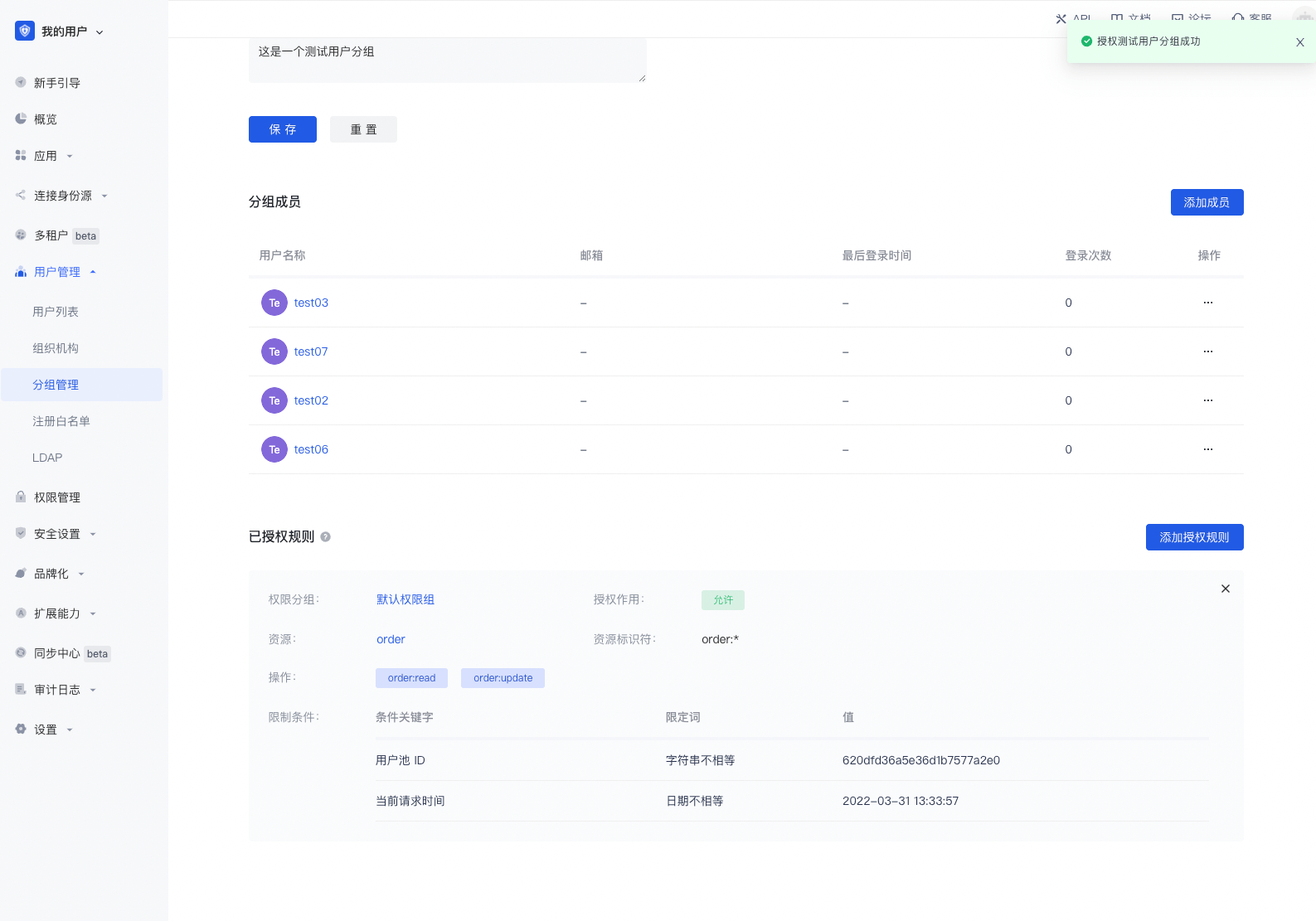Open 权限管理 from the sidebar
This screenshot has height=921, width=1316.
coord(56,497)
